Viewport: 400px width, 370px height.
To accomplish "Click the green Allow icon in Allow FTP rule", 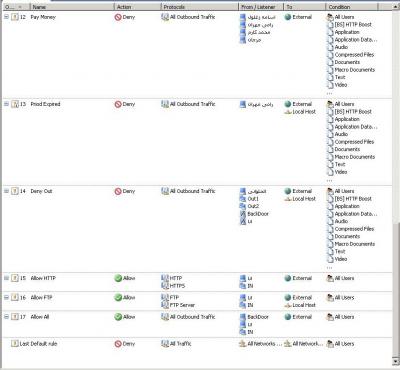I will point(118,298).
